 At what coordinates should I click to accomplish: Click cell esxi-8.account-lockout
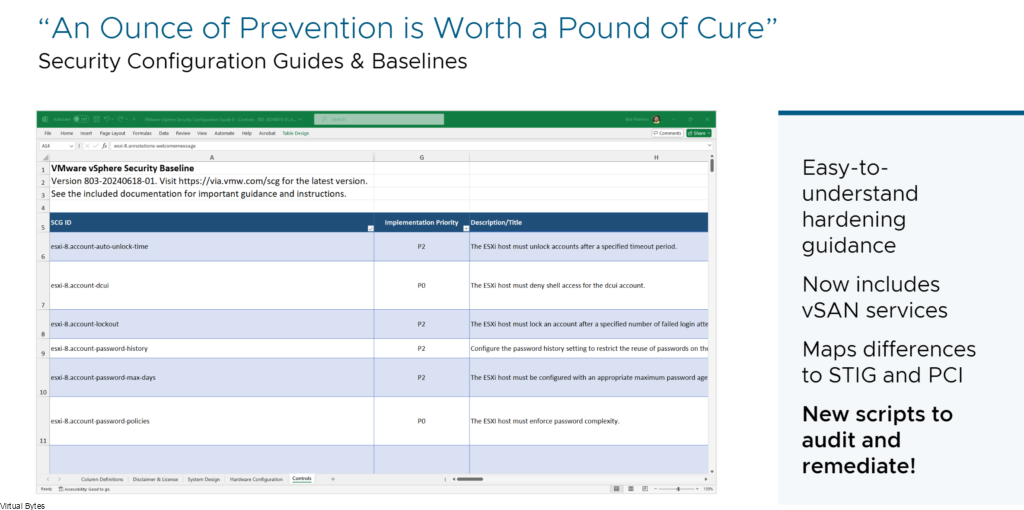pos(212,324)
